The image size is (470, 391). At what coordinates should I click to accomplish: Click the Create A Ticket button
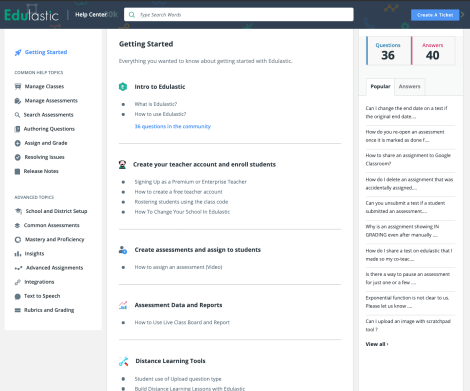pyautogui.click(x=435, y=15)
